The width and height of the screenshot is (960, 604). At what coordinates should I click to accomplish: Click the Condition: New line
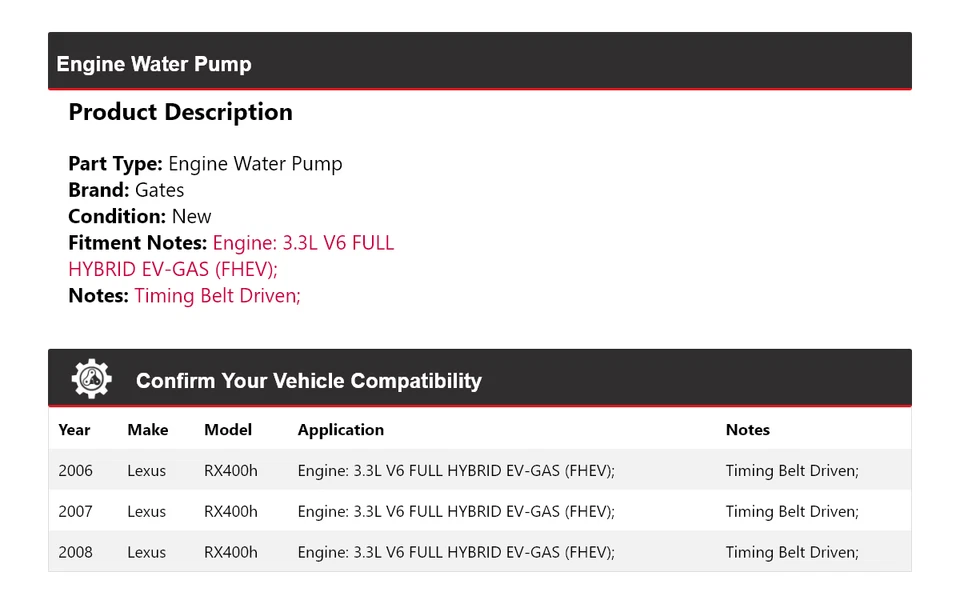[140, 216]
